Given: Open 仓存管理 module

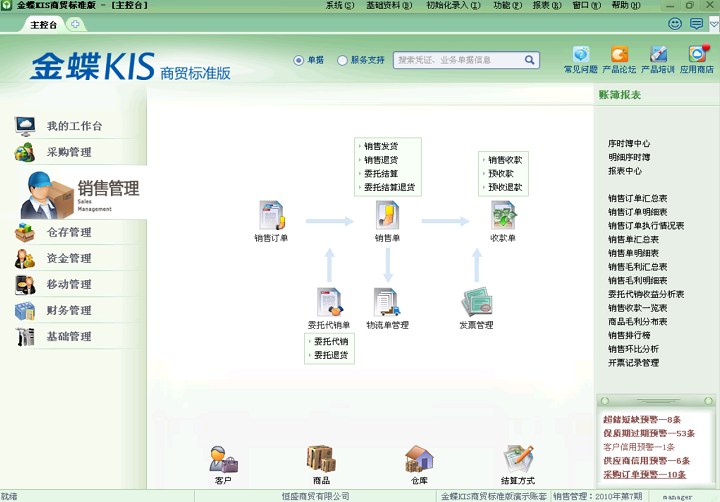Looking at the screenshot, I should click(69, 232).
